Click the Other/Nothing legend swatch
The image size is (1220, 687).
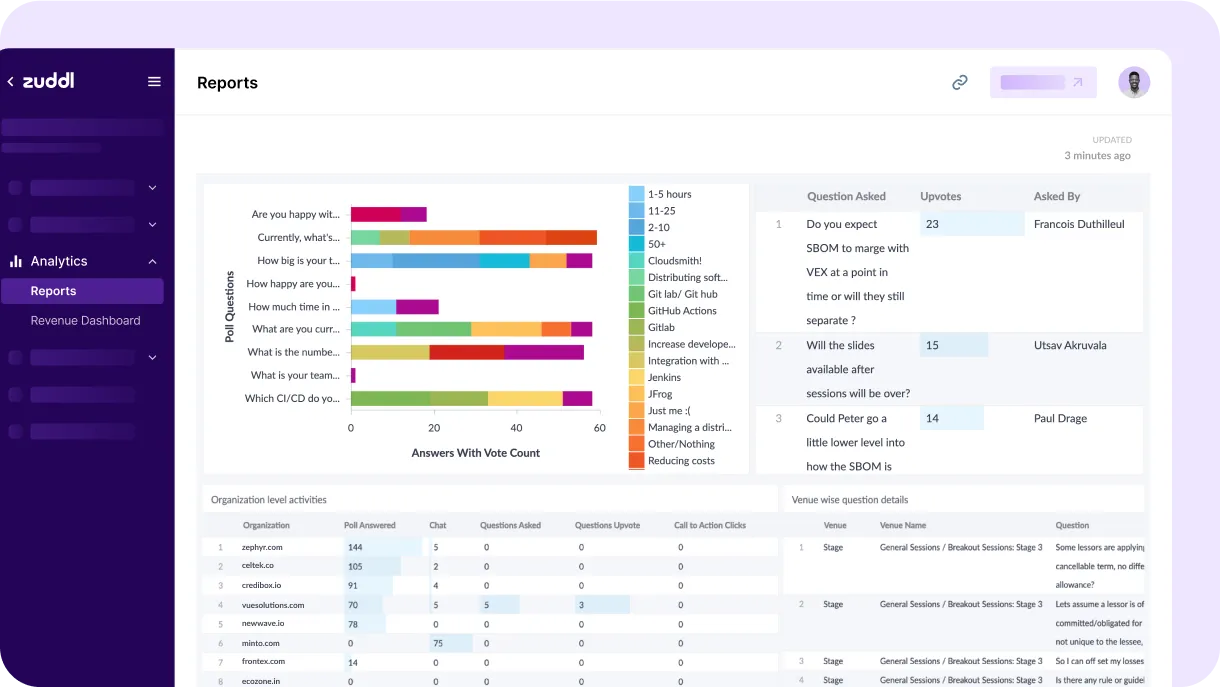tap(636, 444)
